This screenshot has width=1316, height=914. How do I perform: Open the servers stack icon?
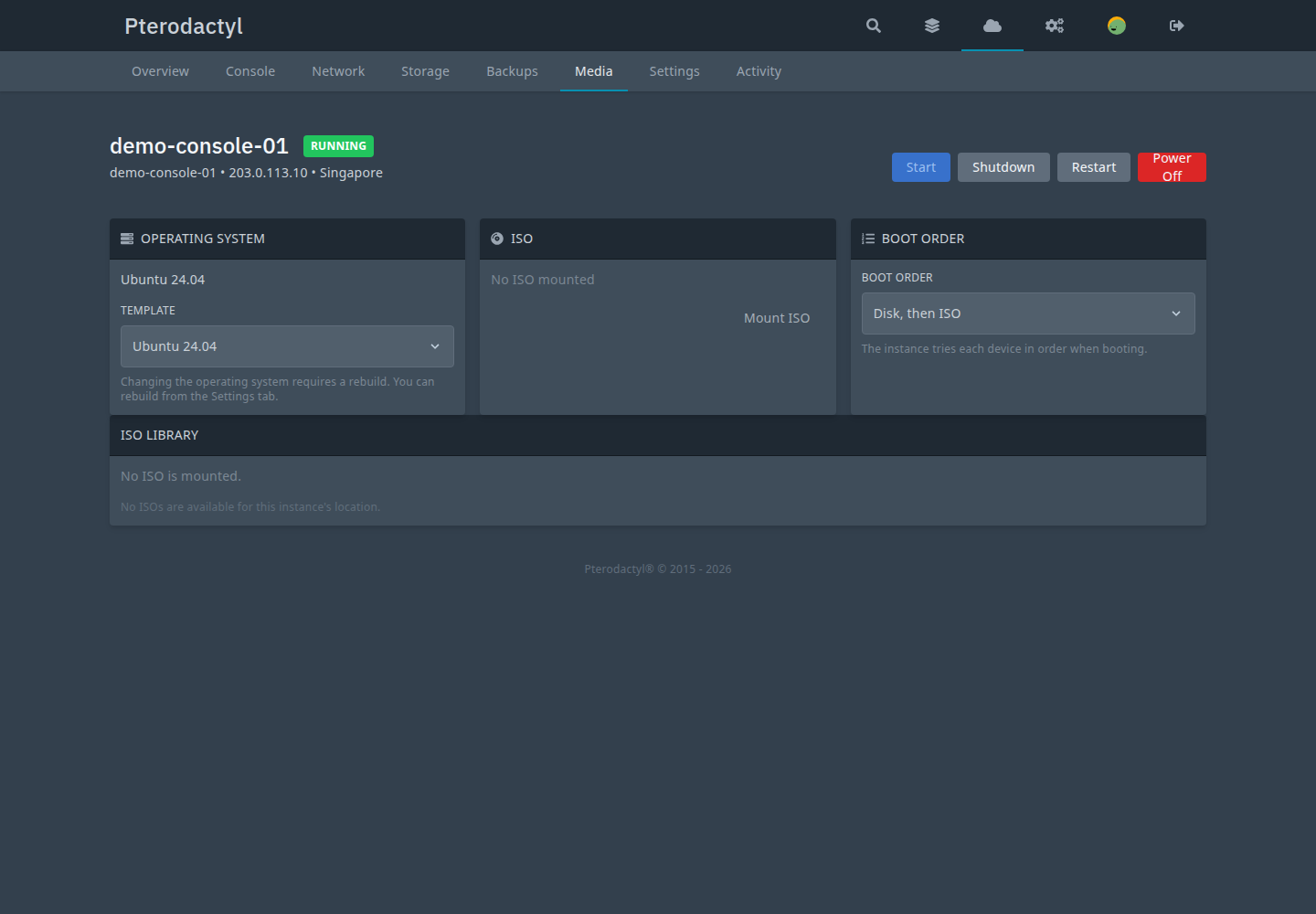(932, 26)
